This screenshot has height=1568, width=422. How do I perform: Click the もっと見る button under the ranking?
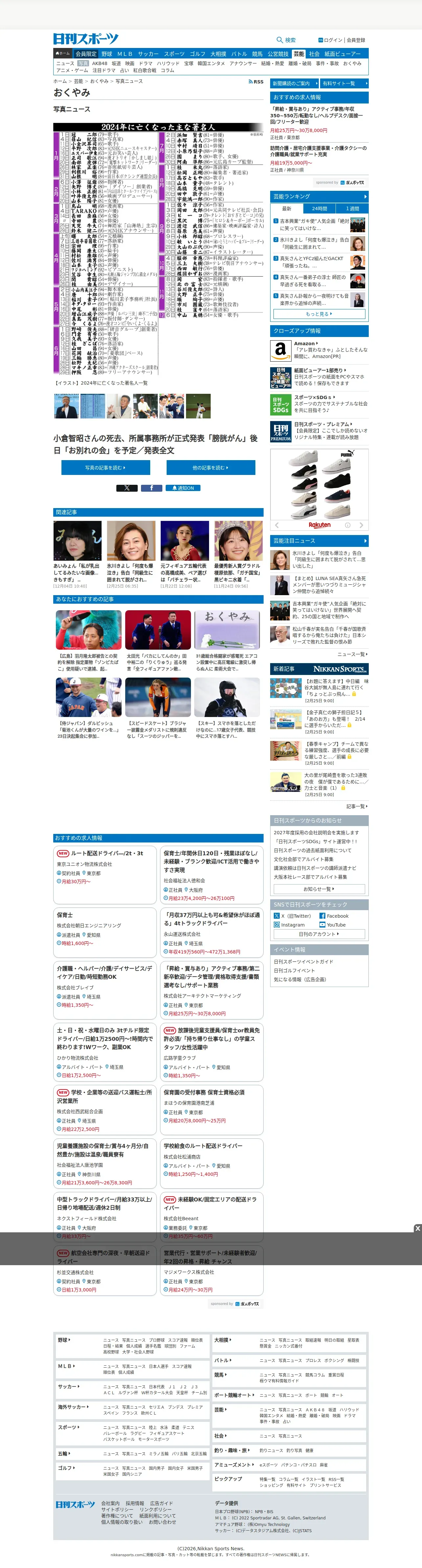[x=319, y=313]
